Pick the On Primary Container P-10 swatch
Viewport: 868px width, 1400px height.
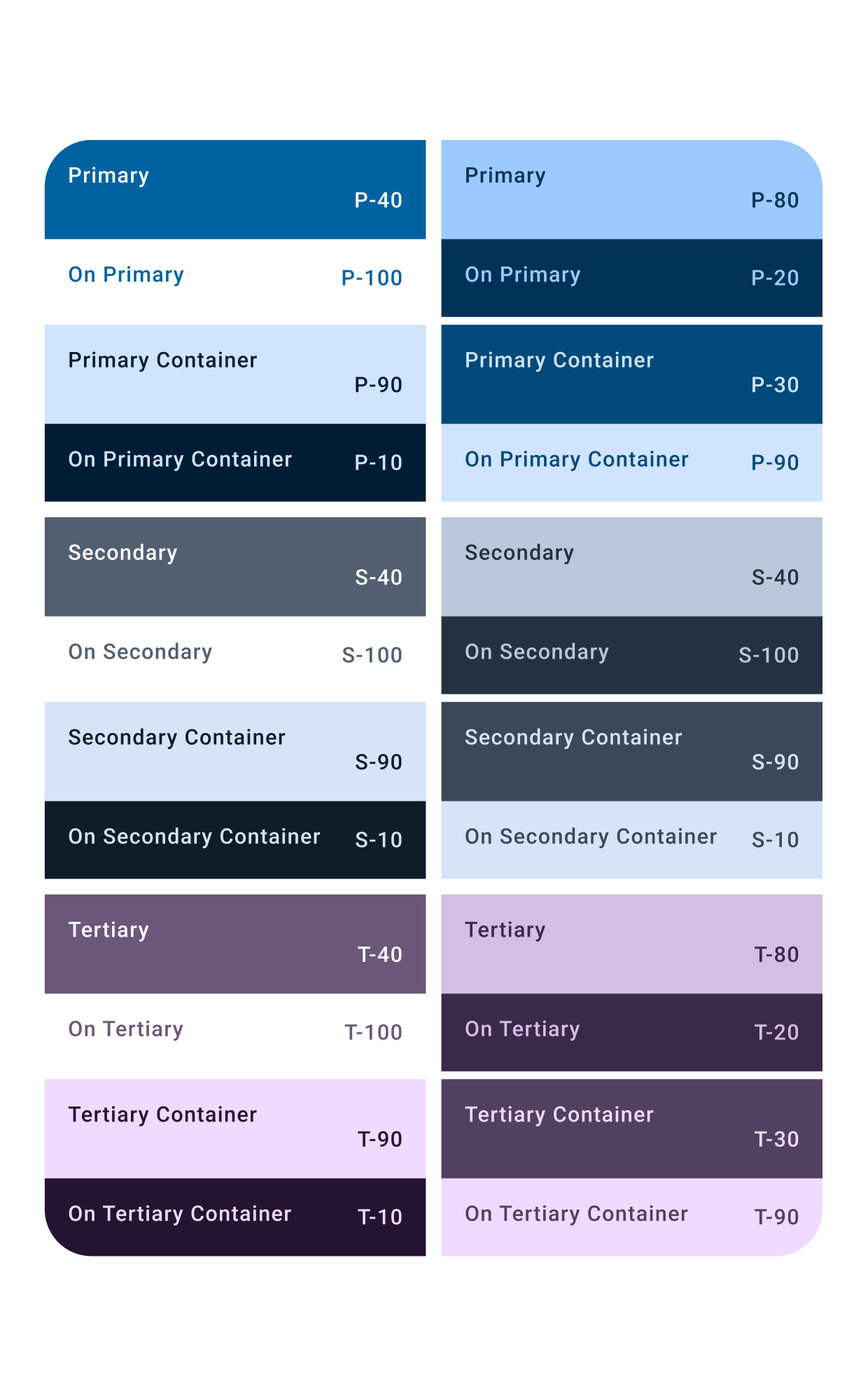pyautogui.click(x=235, y=463)
